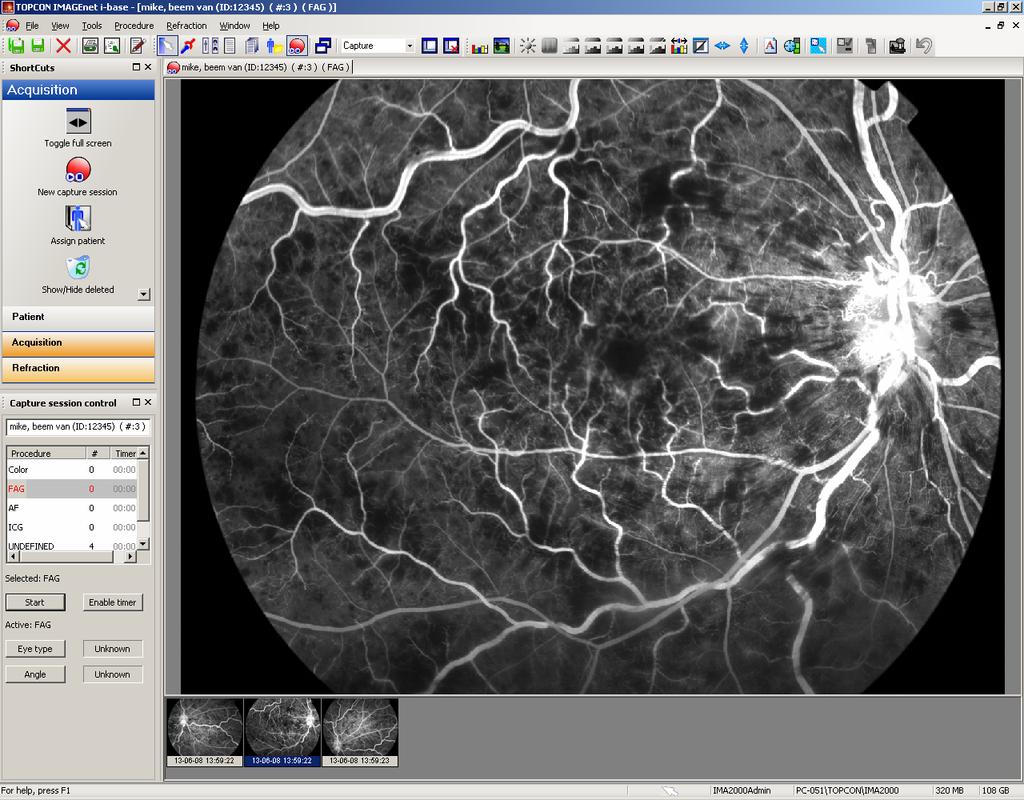
Task: Click the Start capture button
Action: (x=35, y=602)
